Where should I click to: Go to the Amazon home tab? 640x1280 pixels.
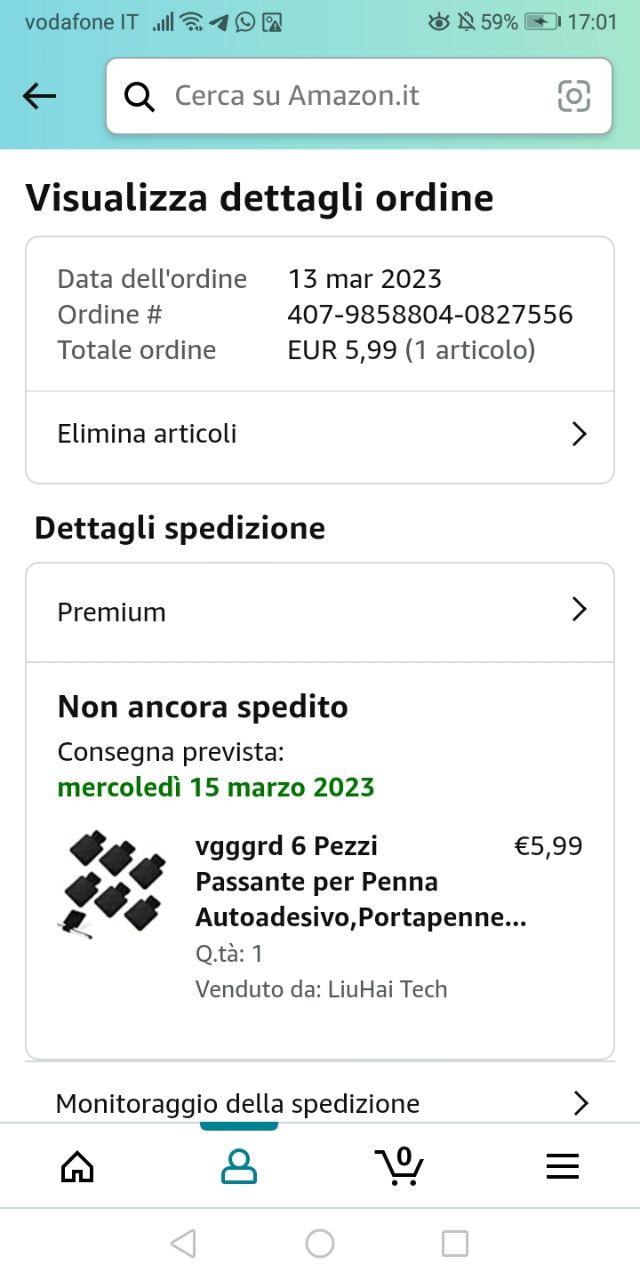(x=77, y=1166)
